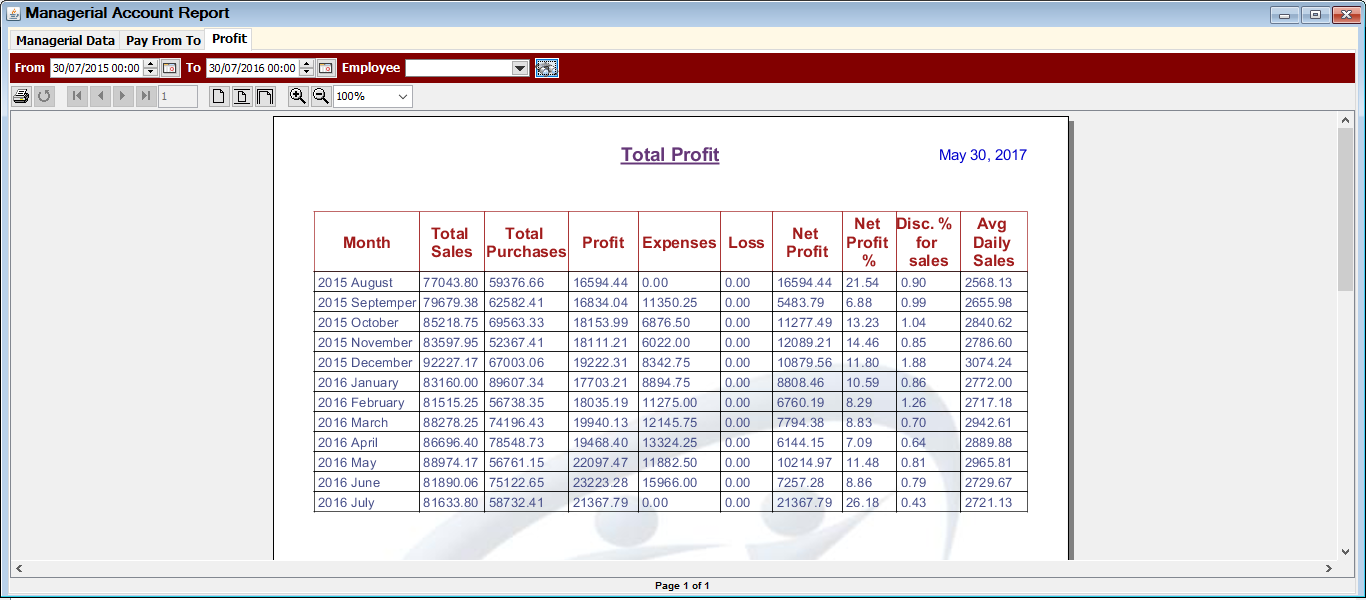Click the Total Purchases column header

(527, 242)
